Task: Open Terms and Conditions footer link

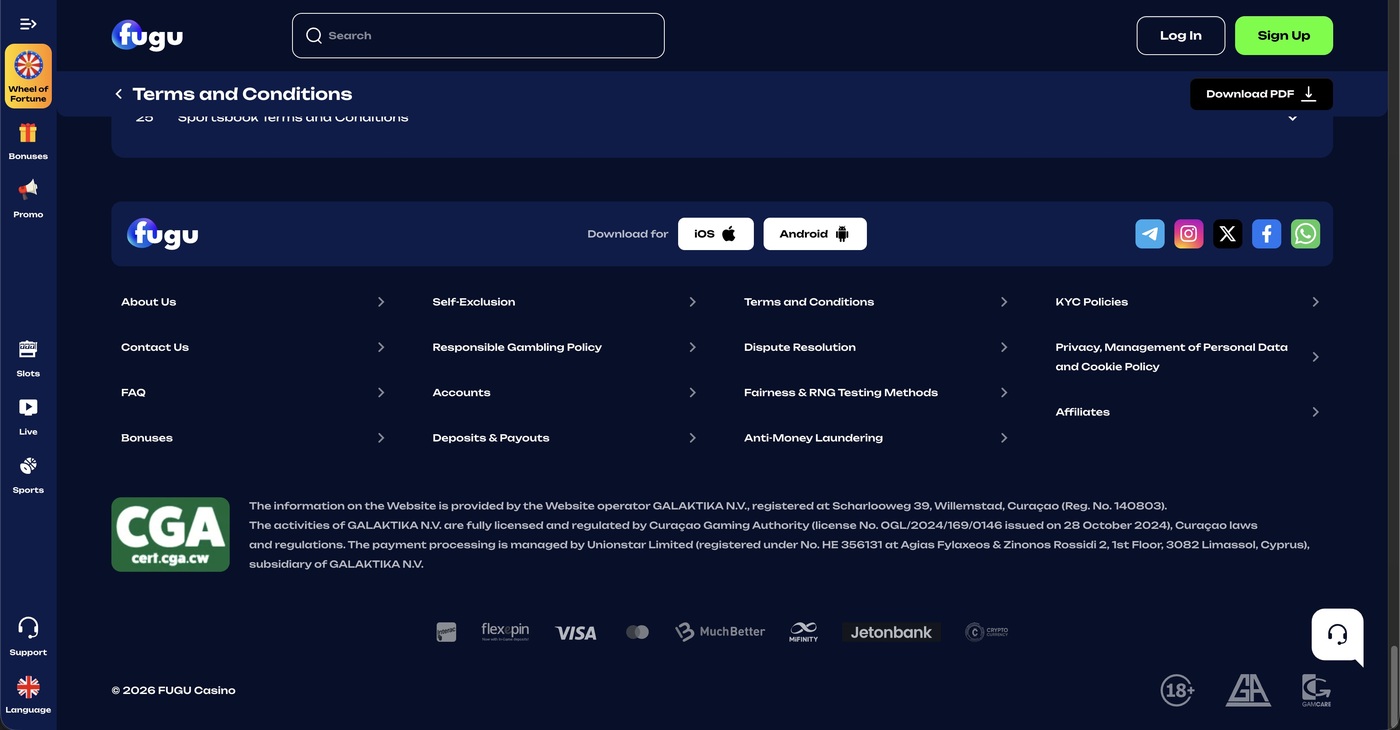Action: coord(877,302)
